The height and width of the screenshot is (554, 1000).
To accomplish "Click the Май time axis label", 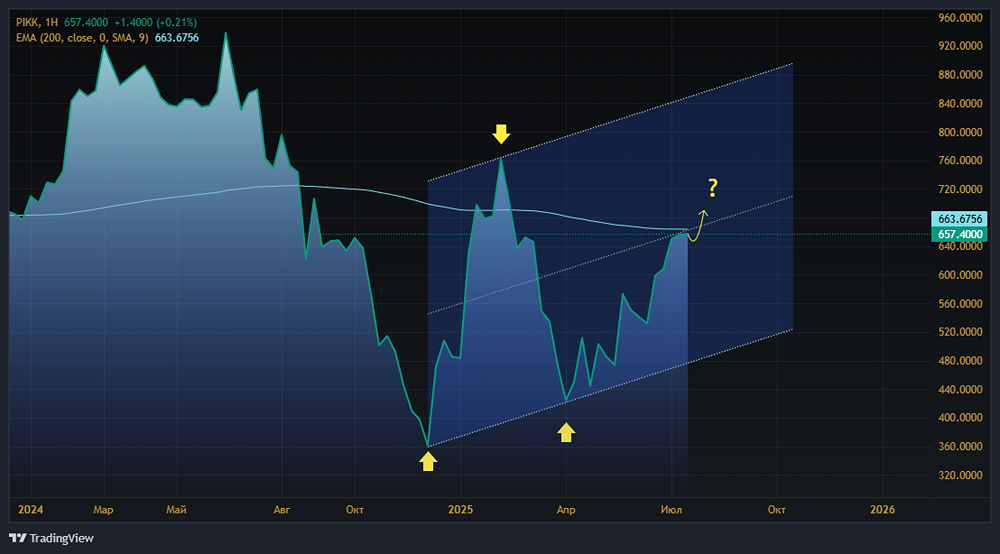I will pos(176,509).
